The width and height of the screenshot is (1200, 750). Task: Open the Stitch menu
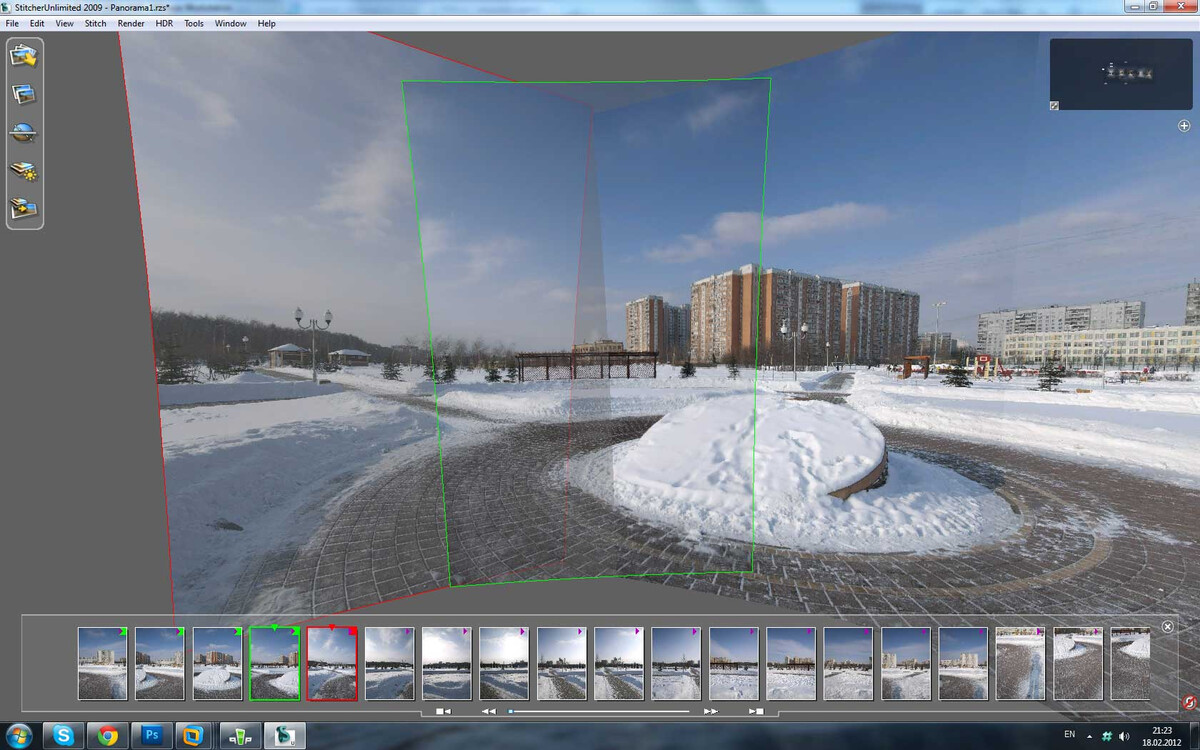[x=95, y=23]
